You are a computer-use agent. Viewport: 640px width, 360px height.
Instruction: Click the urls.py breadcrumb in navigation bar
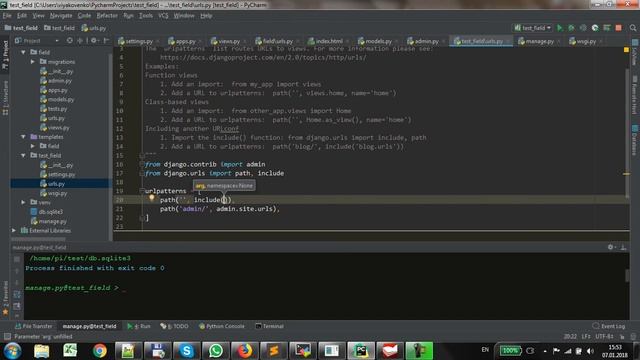[x=94, y=28]
